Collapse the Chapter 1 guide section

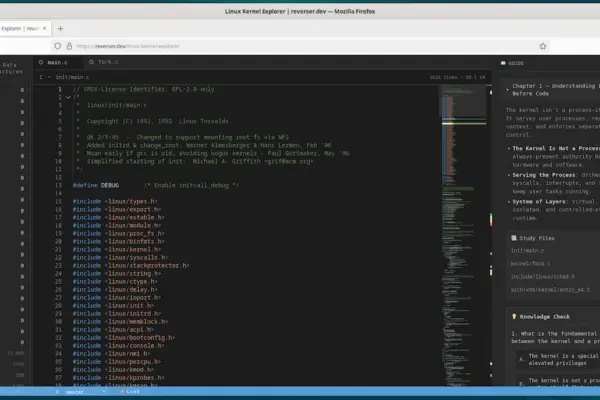pyautogui.click(x=507, y=90)
